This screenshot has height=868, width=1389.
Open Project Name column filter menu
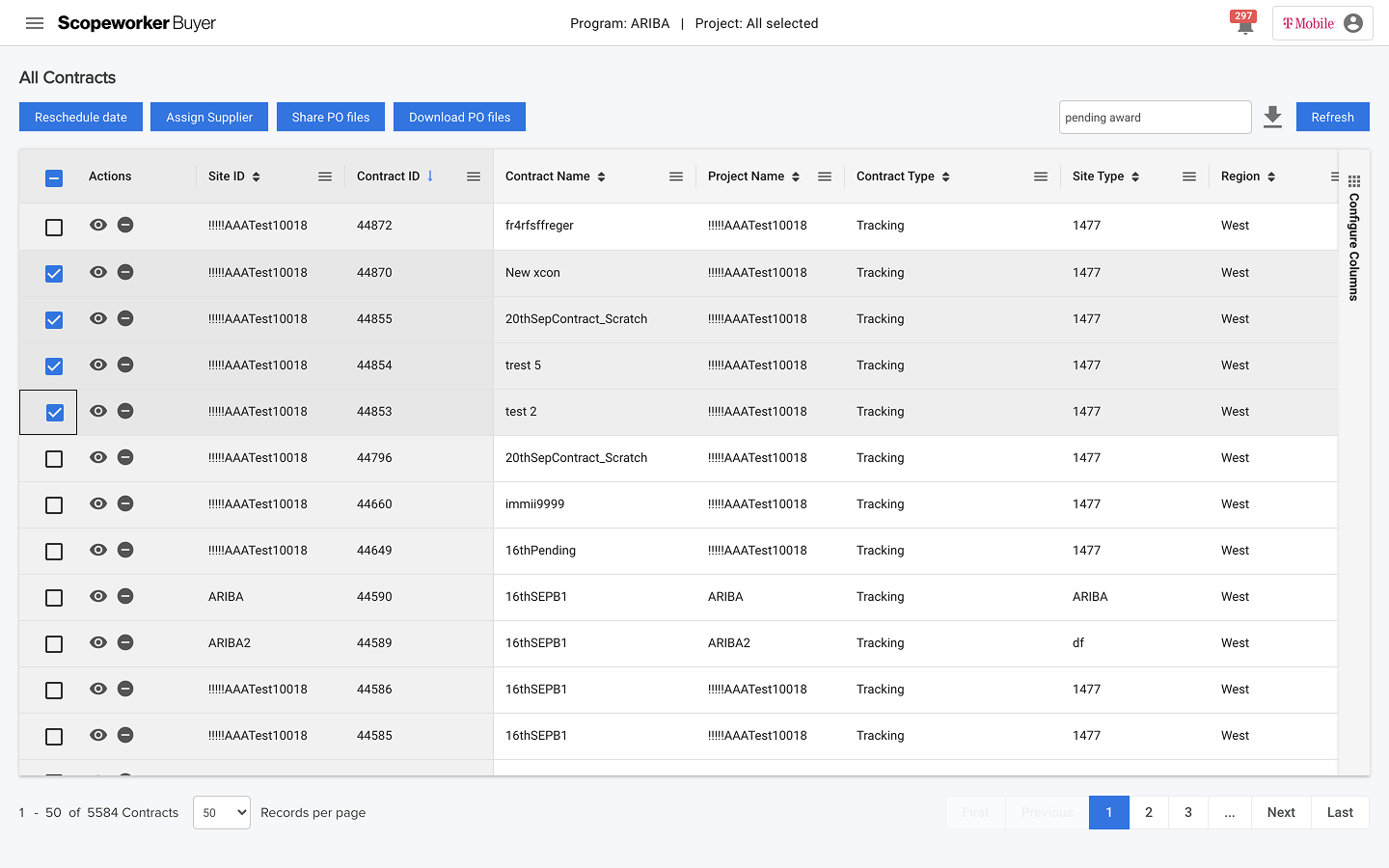pos(825,176)
